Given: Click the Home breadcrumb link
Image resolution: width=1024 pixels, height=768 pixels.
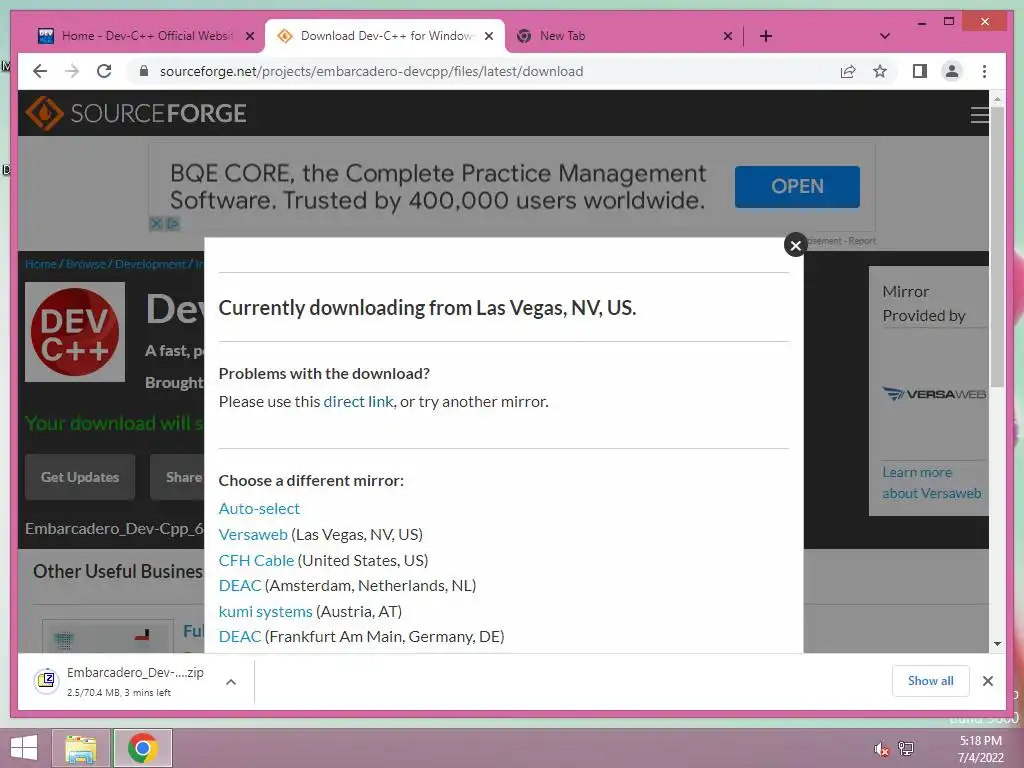Looking at the screenshot, I should pos(40,264).
